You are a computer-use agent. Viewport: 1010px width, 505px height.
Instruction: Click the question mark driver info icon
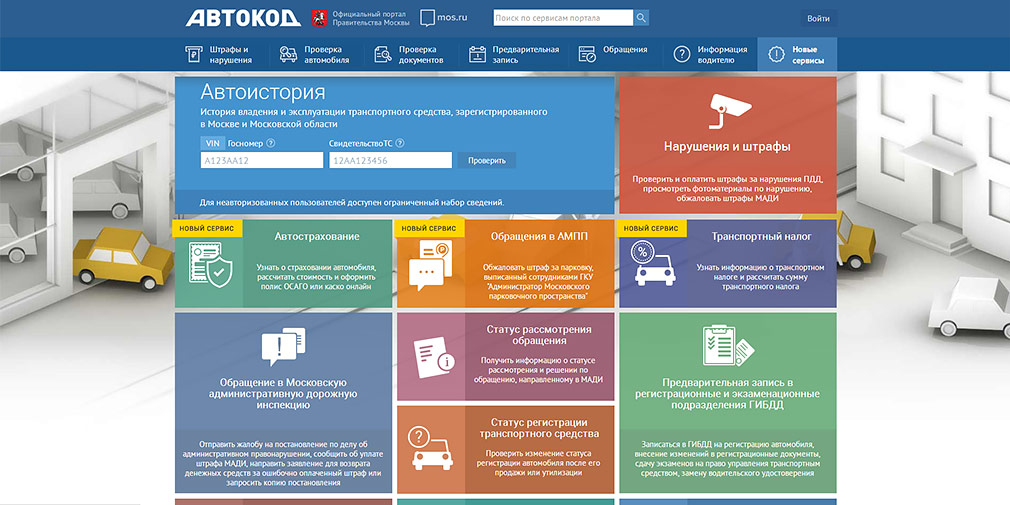(681, 55)
